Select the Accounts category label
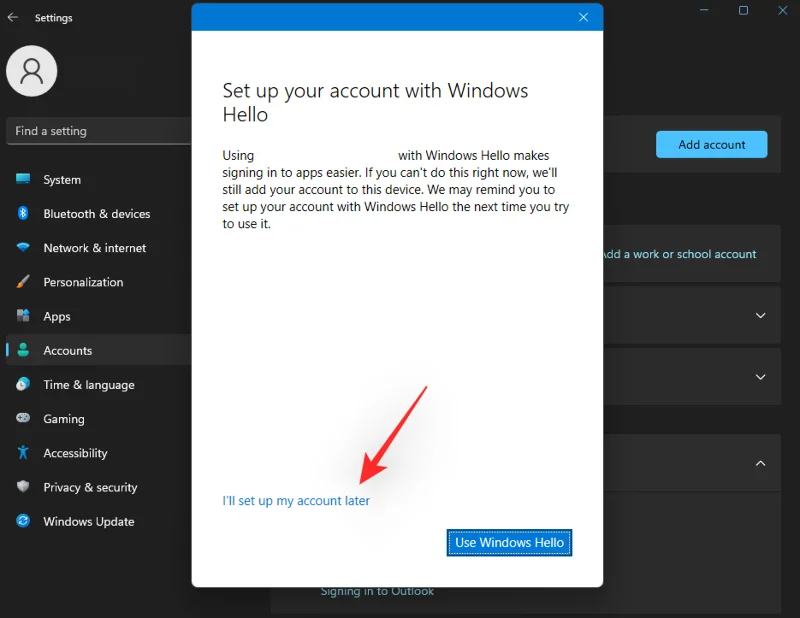The image size is (800, 618). pos(67,351)
